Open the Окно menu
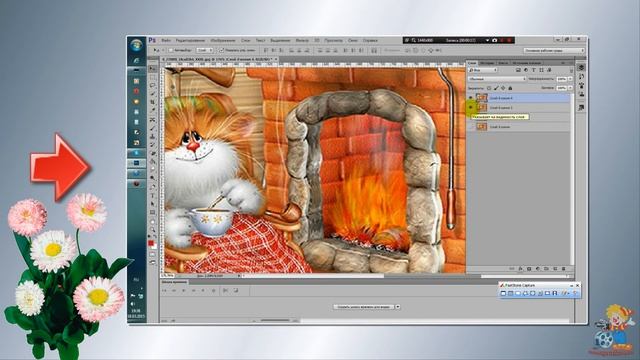This screenshot has width=640, height=360. pyautogui.click(x=353, y=40)
